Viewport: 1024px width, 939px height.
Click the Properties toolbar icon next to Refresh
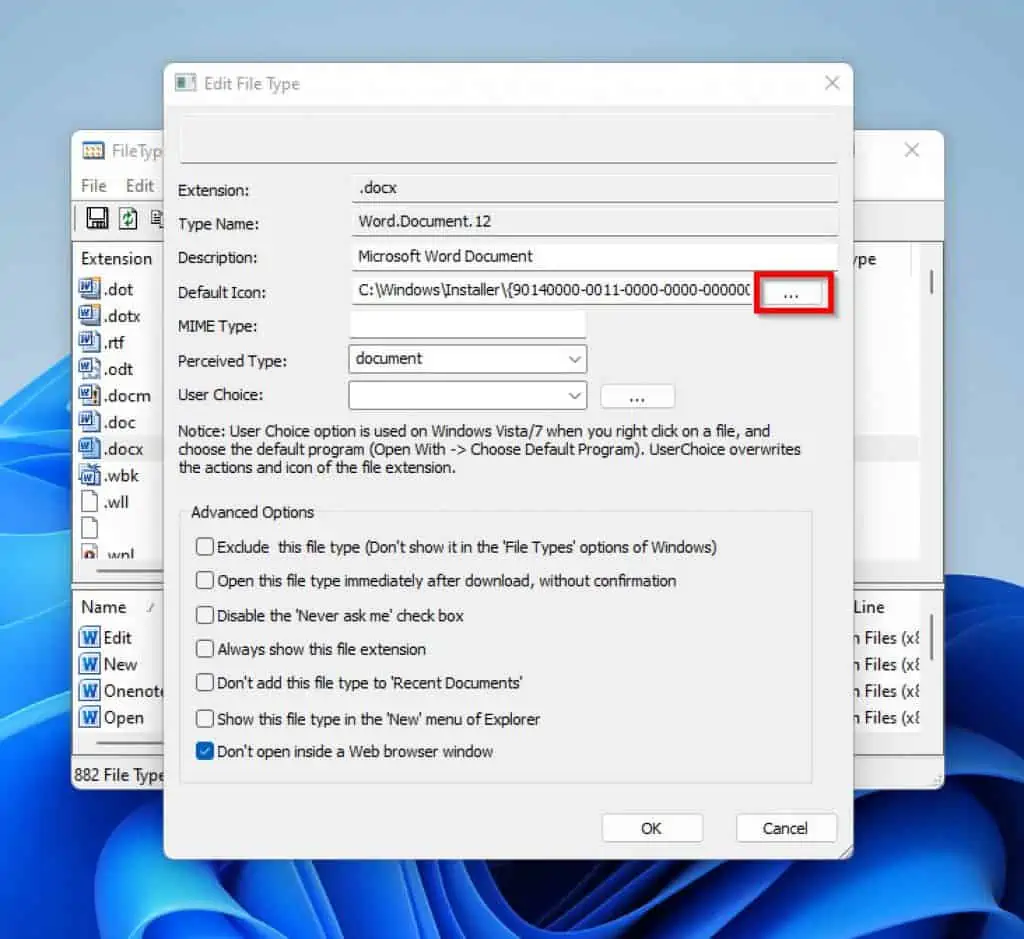(x=156, y=218)
